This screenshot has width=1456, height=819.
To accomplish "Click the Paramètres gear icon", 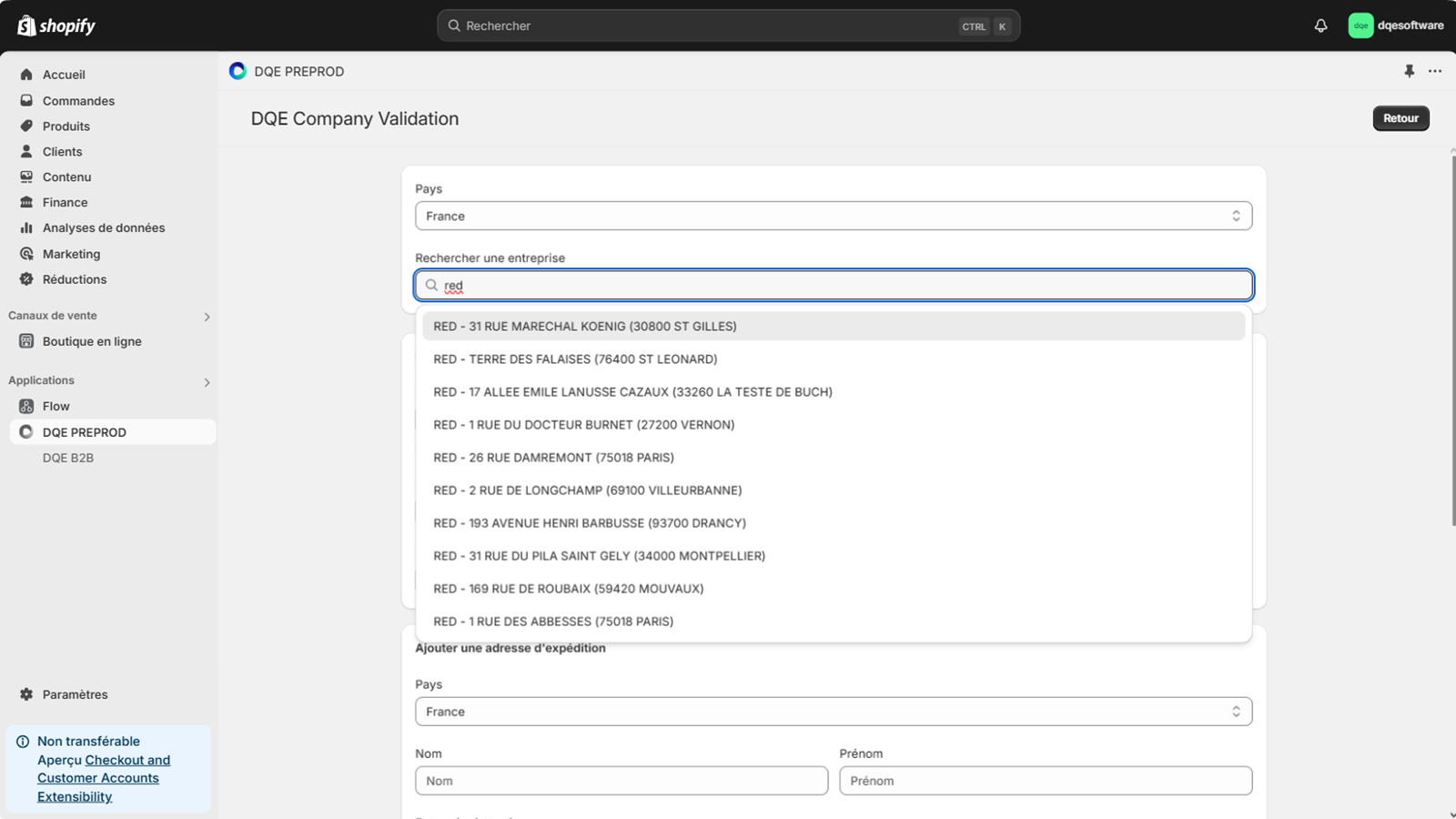I will click(x=26, y=694).
